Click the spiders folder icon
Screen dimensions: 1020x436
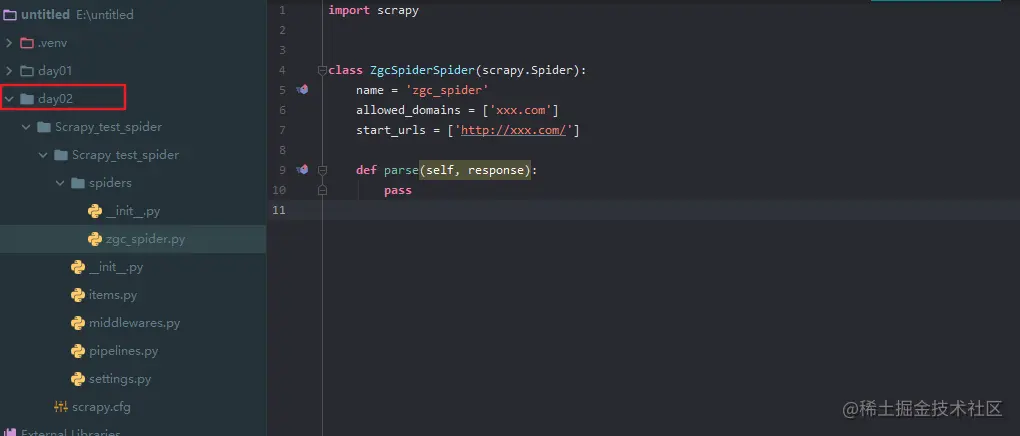[77, 183]
